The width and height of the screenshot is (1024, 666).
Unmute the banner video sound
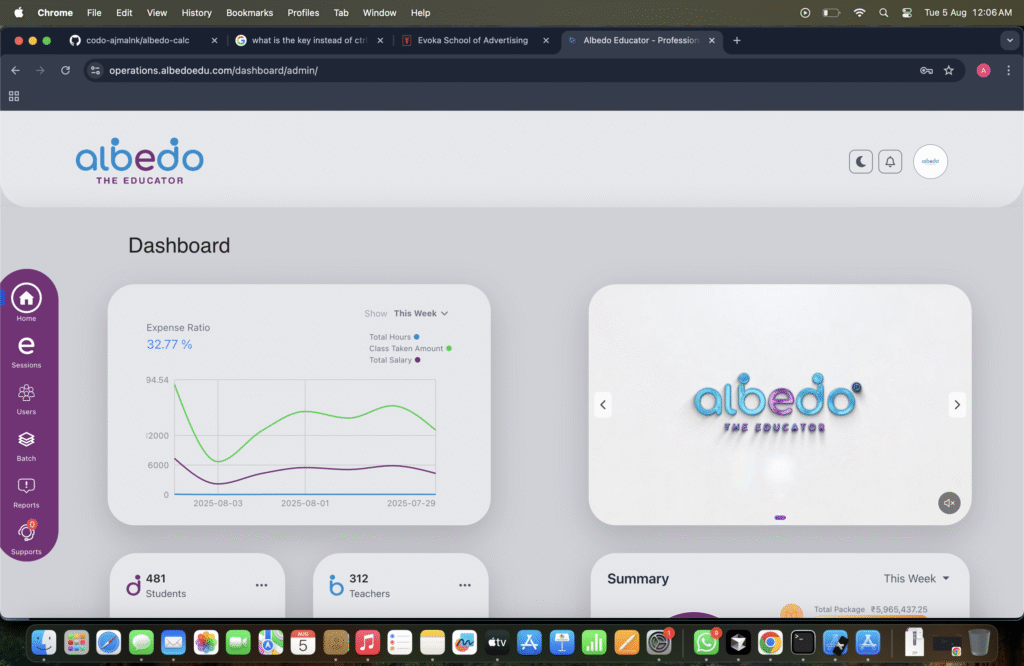click(x=949, y=503)
